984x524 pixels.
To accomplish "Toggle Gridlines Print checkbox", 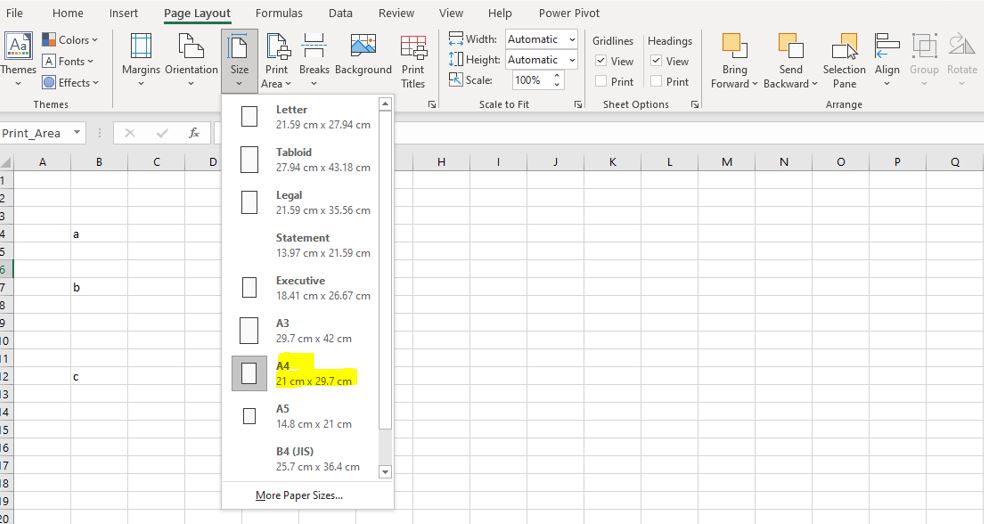I will (x=601, y=81).
